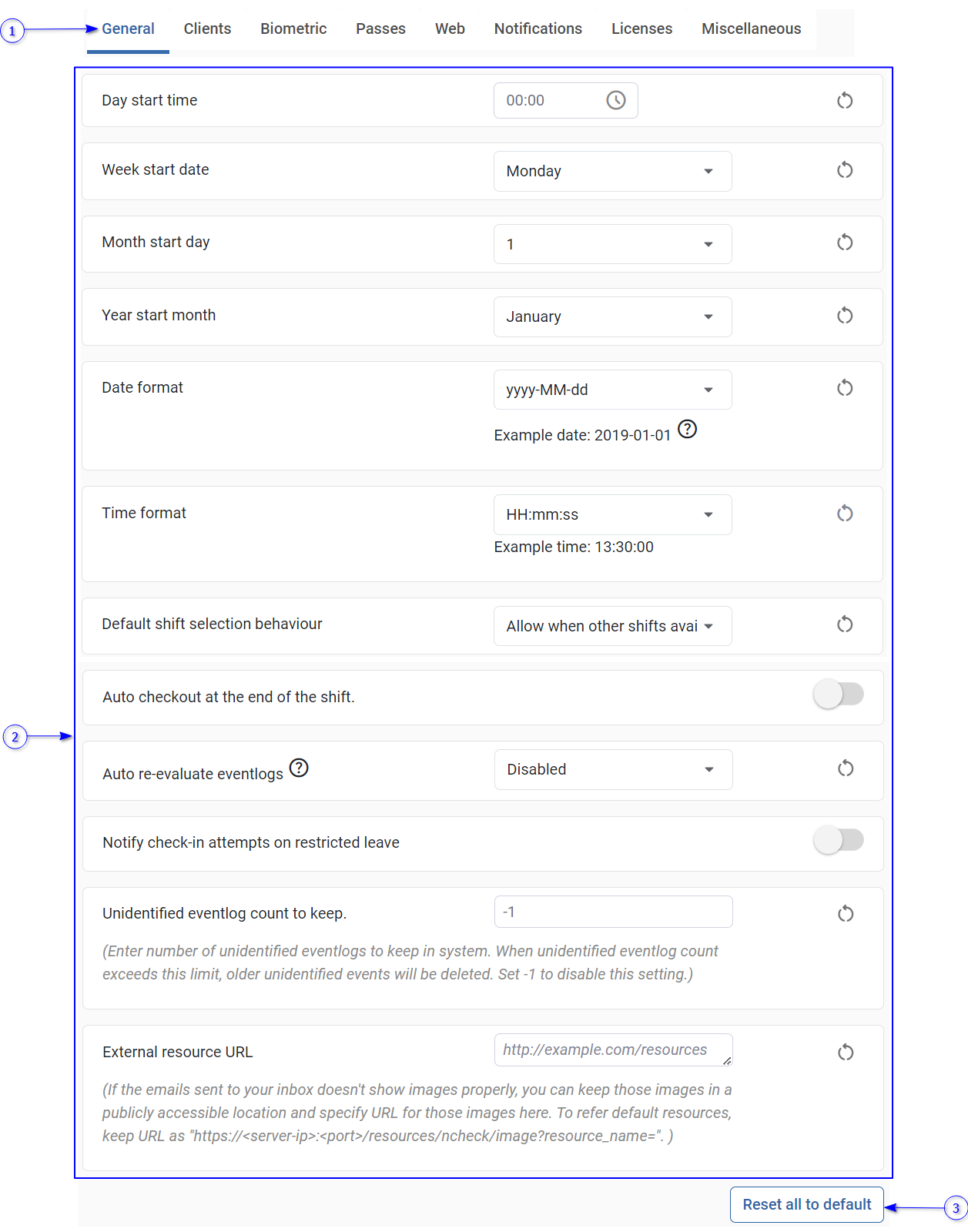
Task: Reset Unidentified eventlog count to default
Action: 846,914
